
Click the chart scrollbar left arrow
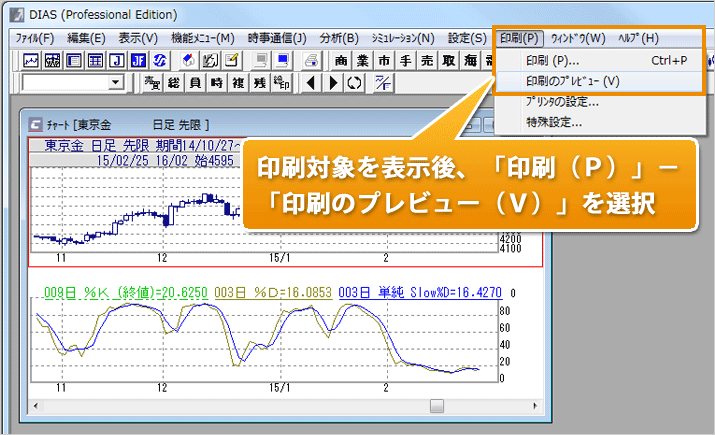pyautogui.click(x=37, y=405)
